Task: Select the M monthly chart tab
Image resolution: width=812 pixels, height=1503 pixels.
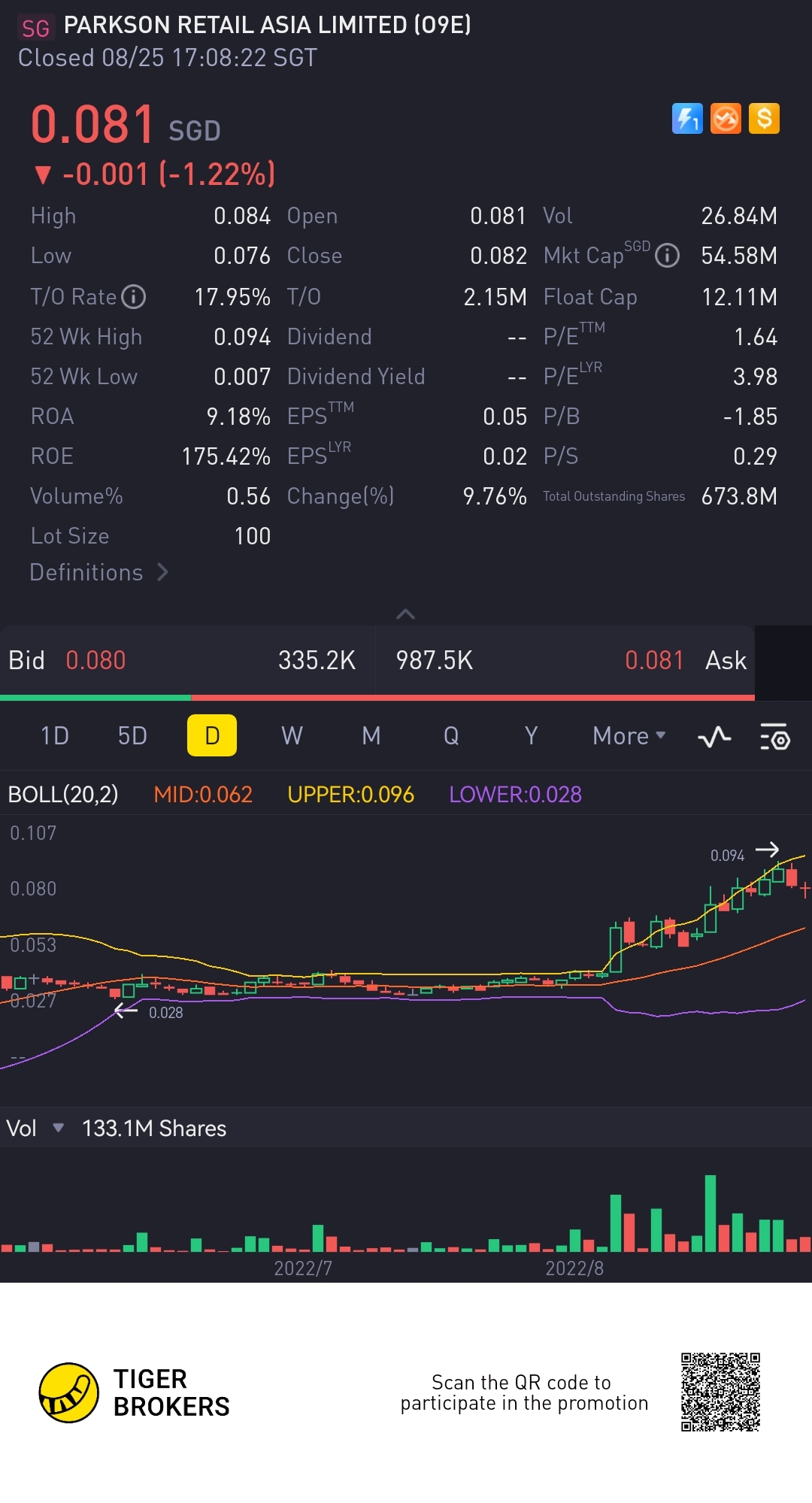Action: [371, 735]
